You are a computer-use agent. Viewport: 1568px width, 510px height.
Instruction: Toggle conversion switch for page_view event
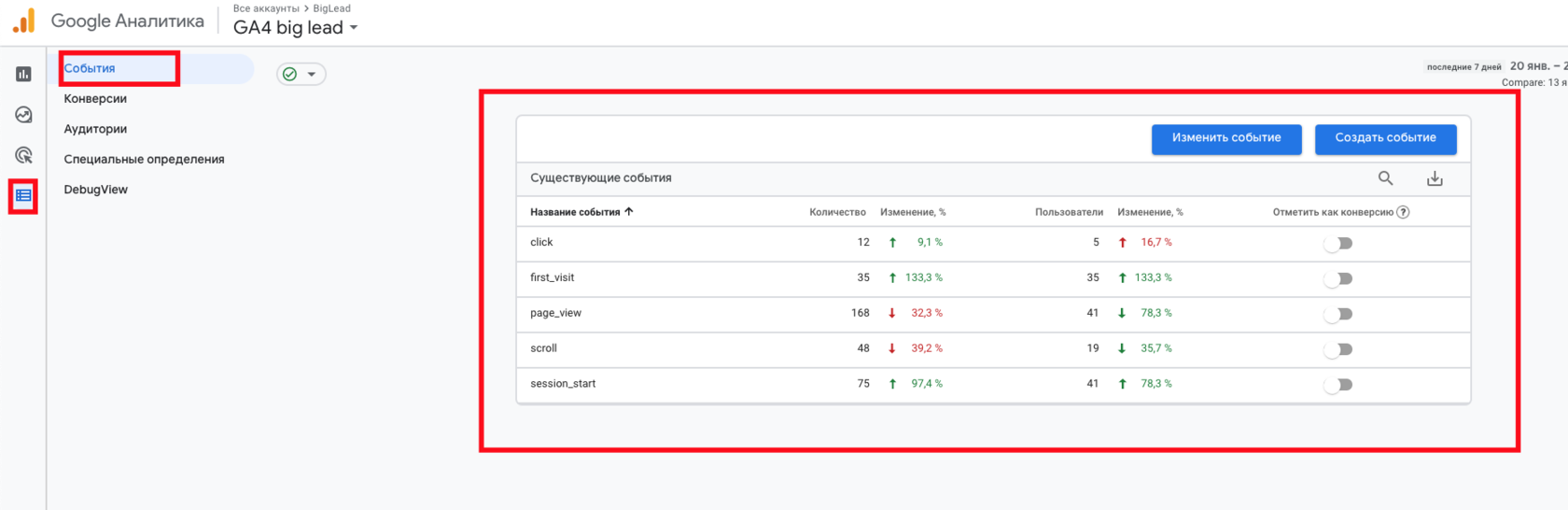click(1337, 314)
